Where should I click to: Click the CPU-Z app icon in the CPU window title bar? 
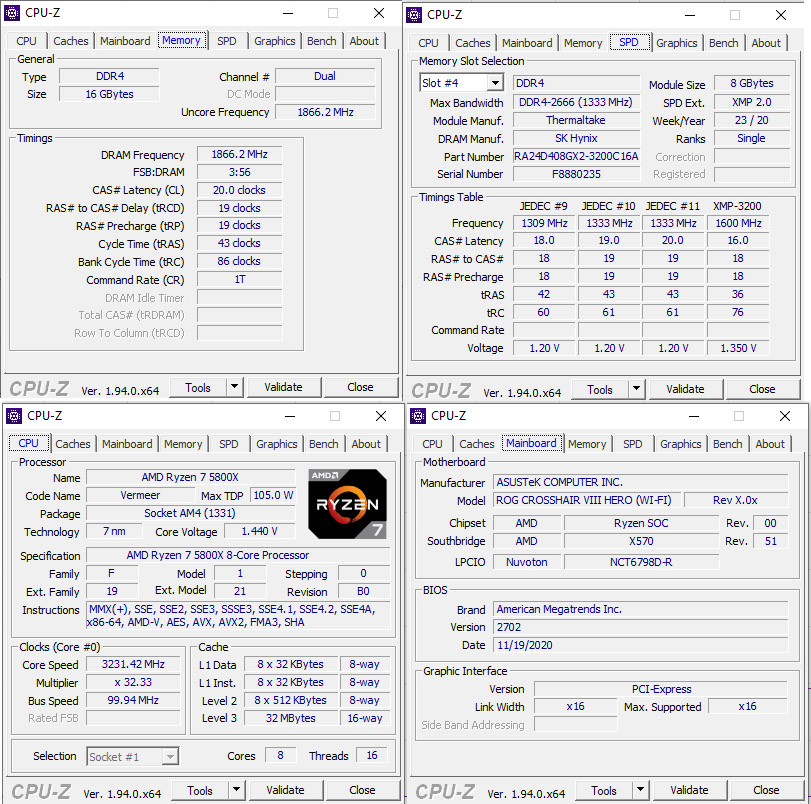pyautogui.click(x=14, y=416)
